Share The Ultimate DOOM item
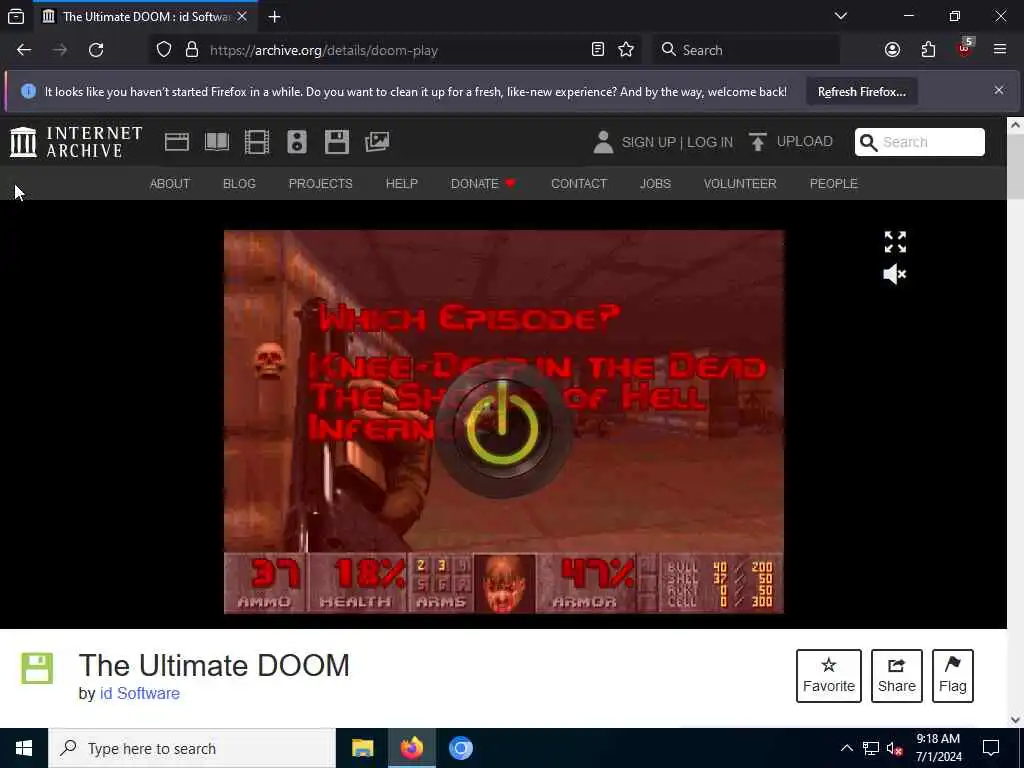 pyautogui.click(x=897, y=676)
